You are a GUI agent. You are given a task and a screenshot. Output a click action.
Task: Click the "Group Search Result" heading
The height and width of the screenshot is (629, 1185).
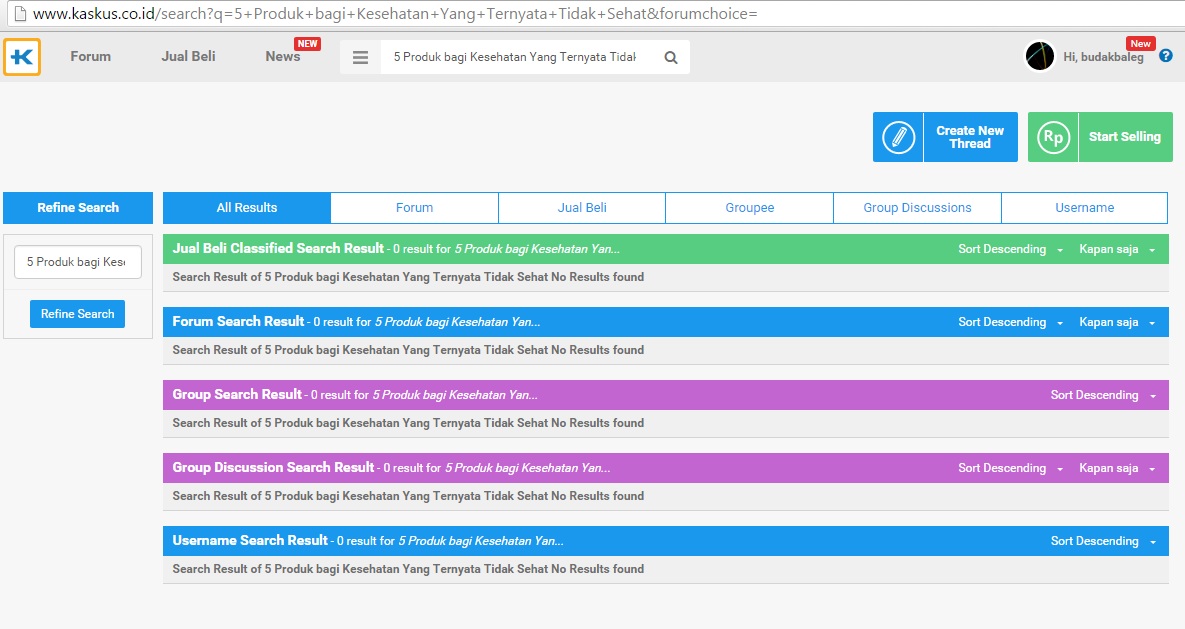(x=237, y=395)
